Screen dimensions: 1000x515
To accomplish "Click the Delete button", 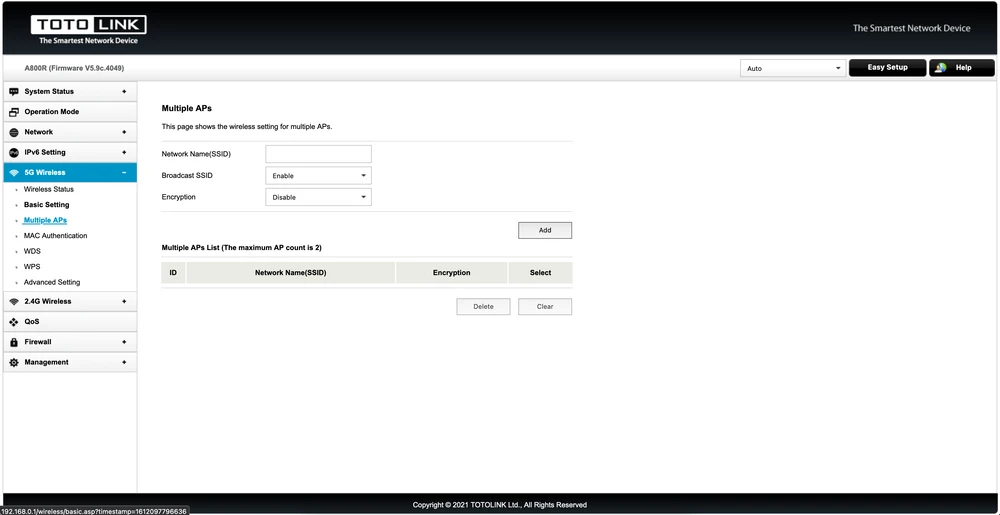I will (483, 307).
